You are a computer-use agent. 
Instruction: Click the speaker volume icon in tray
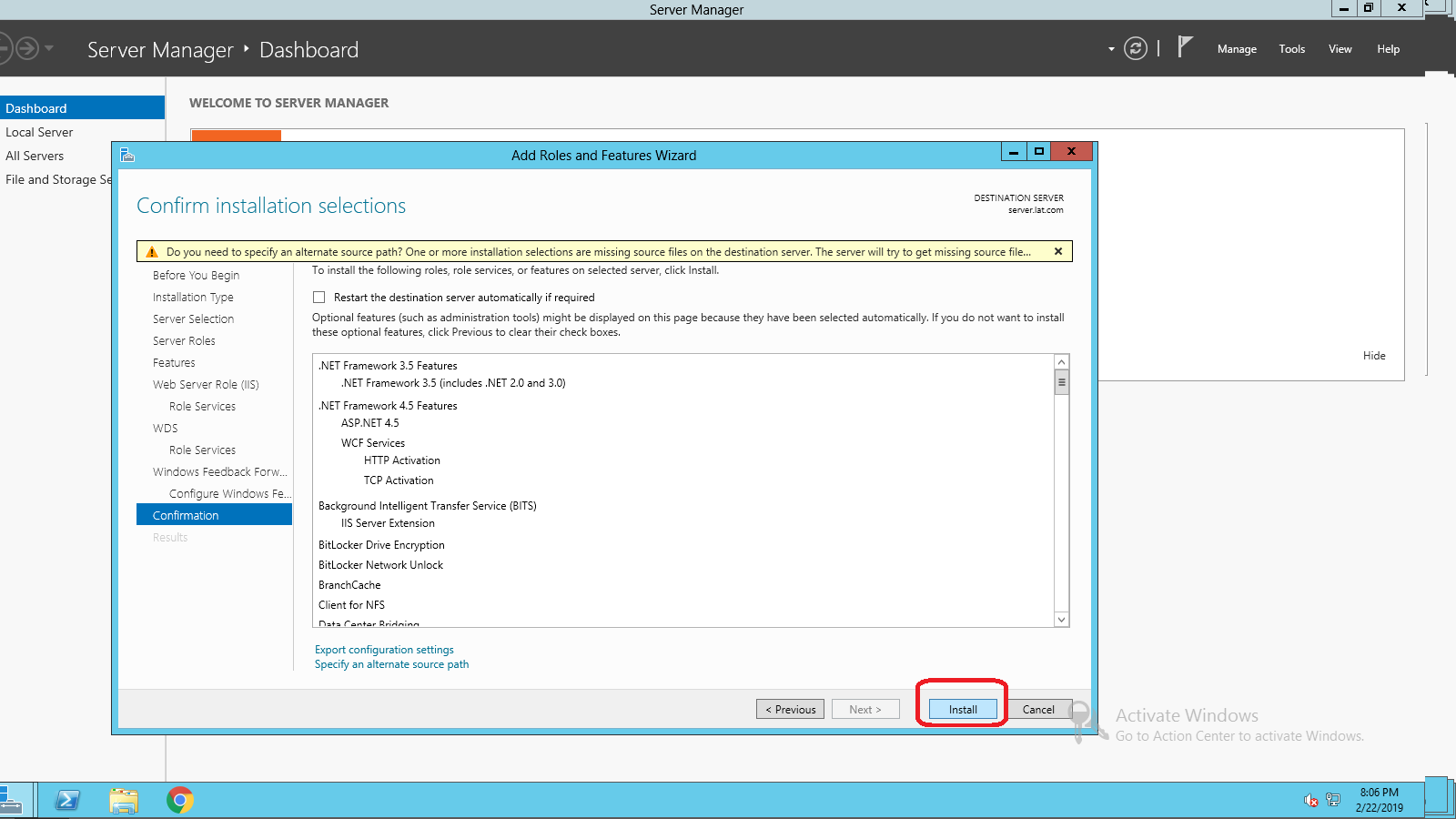(x=1311, y=800)
